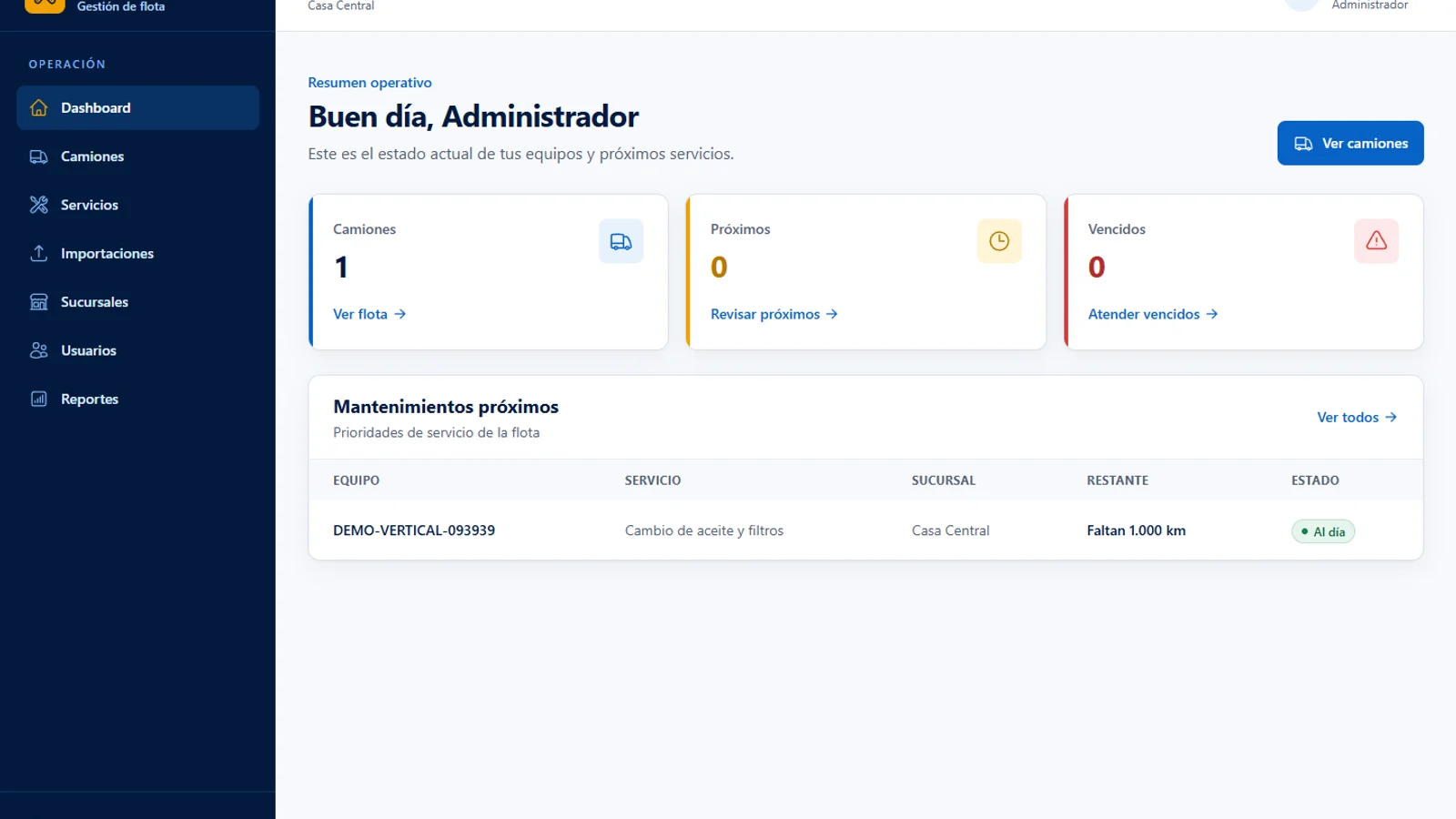Image resolution: width=1456 pixels, height=819 pixels.
Task: Click the Reportes chart icon
Action: pyautogui.click(x=39, y=399)
